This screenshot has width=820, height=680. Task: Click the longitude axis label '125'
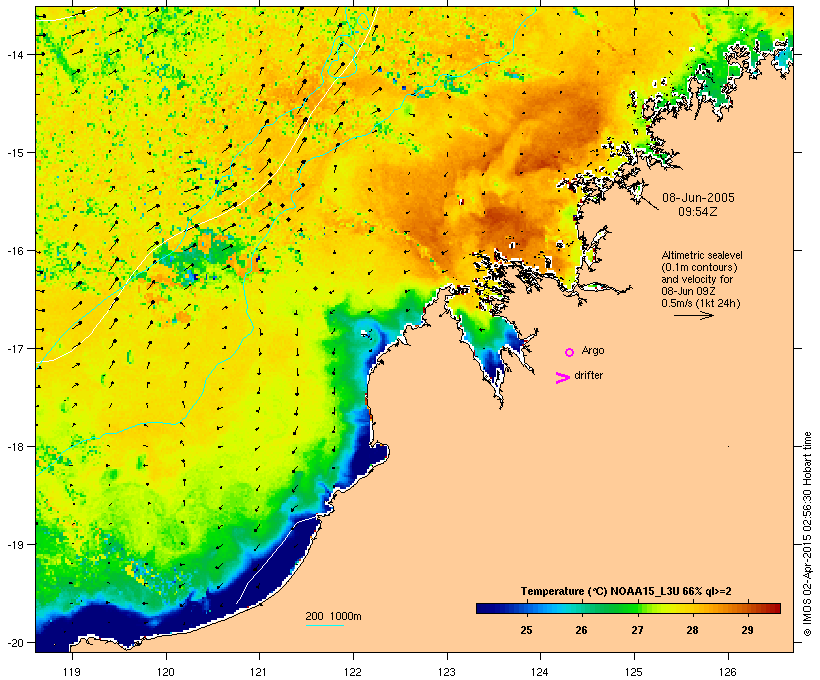(634, 672)
